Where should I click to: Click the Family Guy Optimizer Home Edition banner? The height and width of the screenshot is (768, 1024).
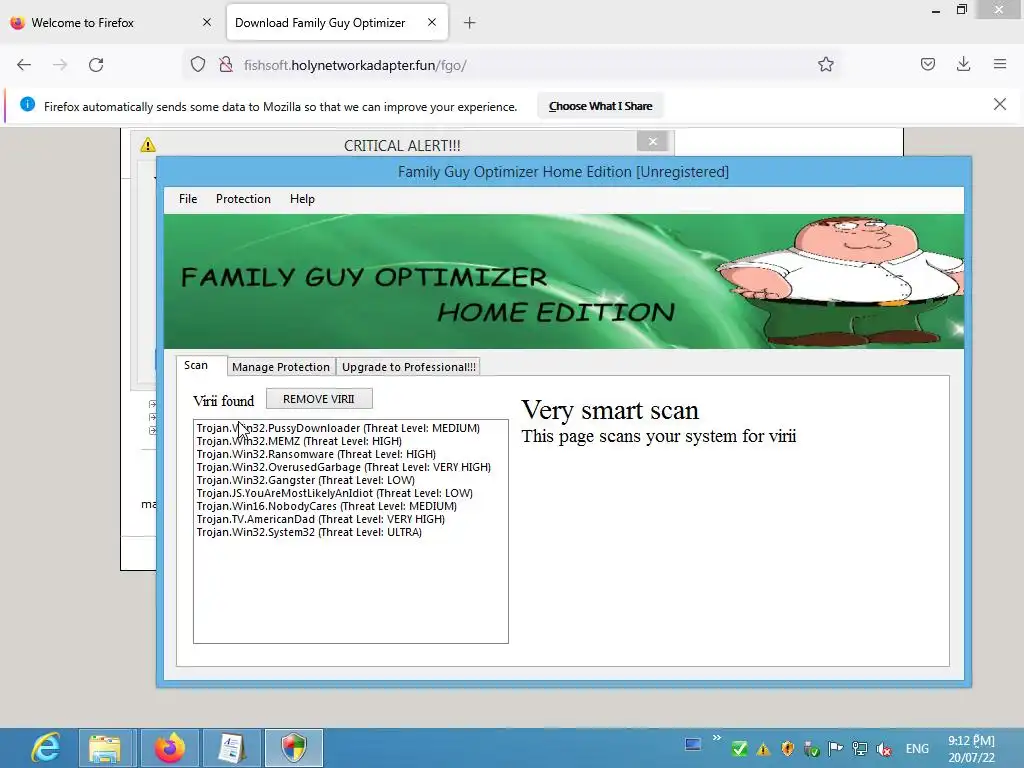click(564, 281)
